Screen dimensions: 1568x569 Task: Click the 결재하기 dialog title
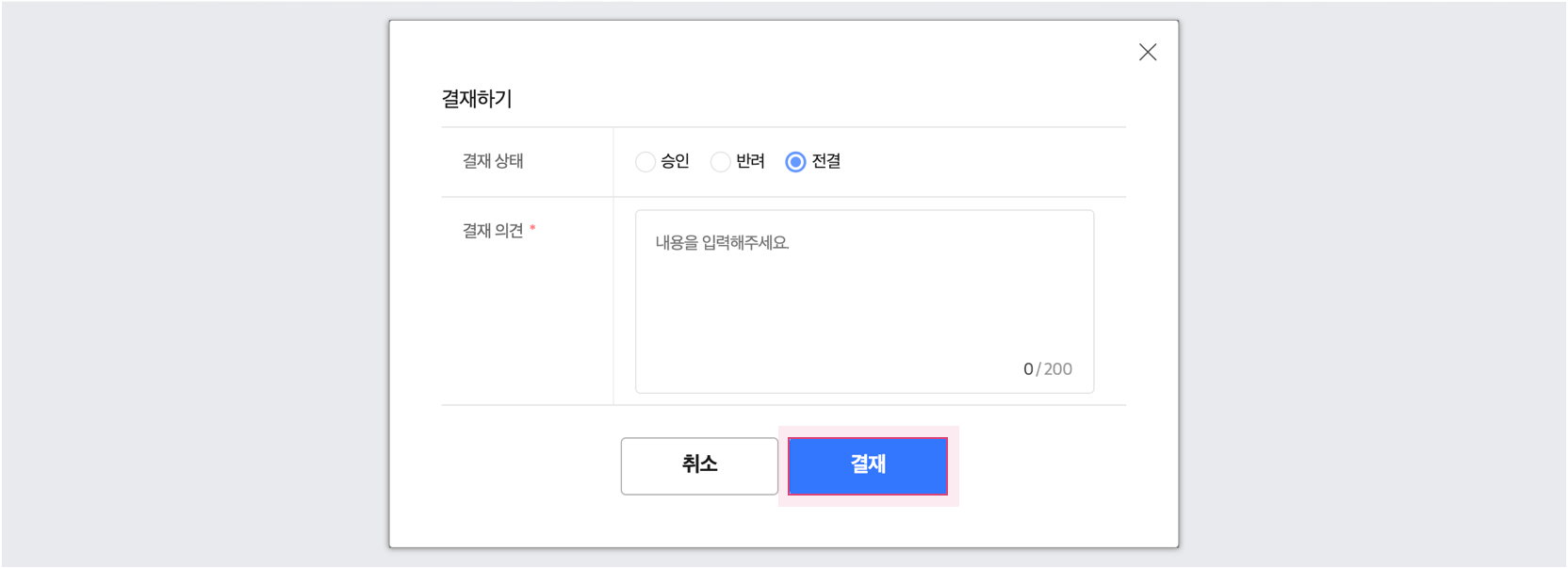pos(477,99)
